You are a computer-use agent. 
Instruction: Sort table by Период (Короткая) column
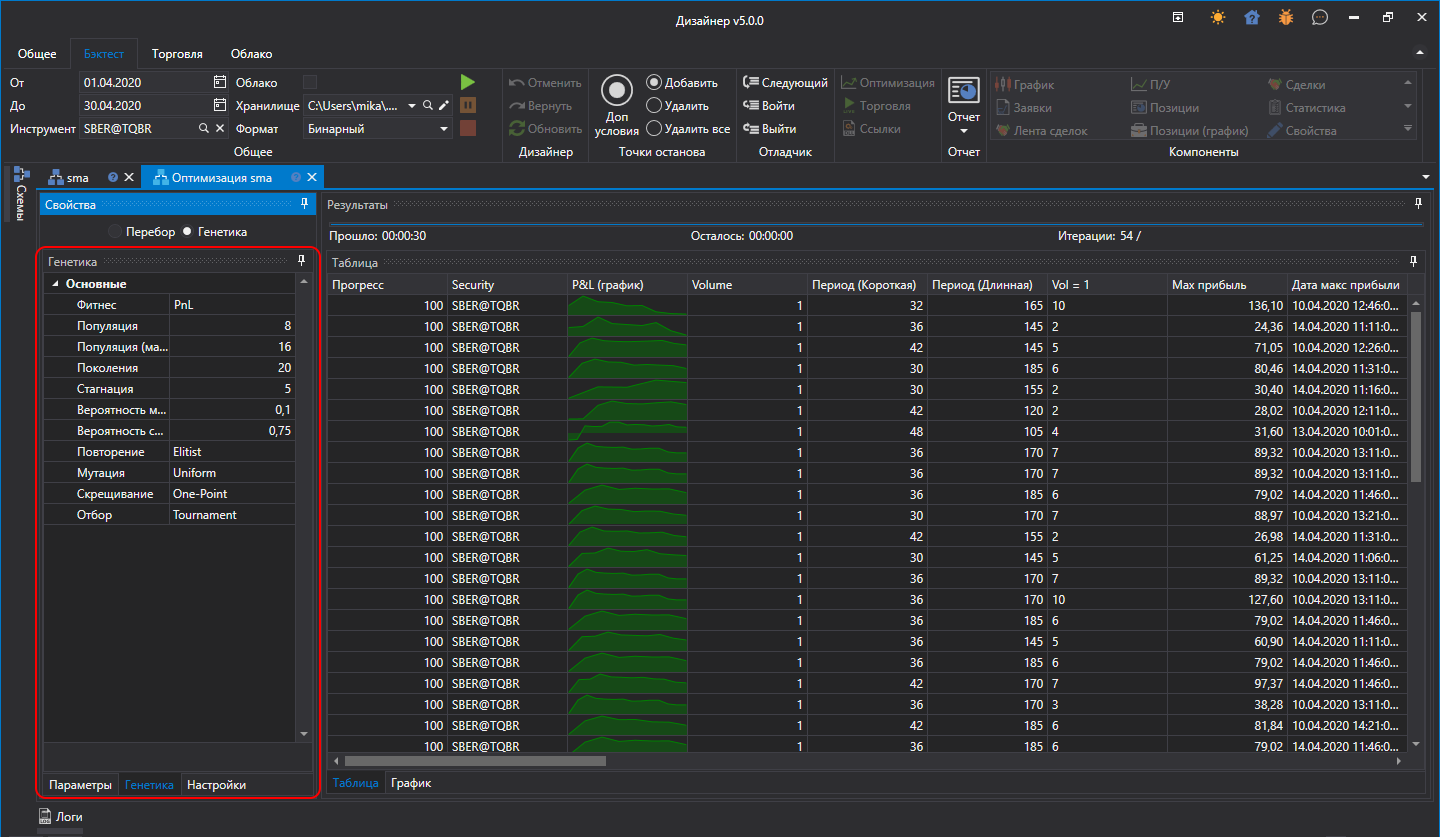click(867, 285)
